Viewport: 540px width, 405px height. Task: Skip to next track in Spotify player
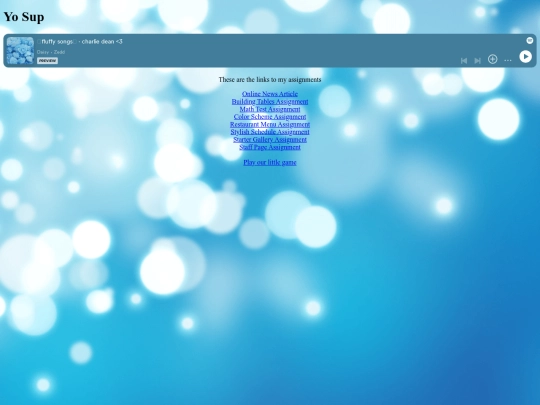477,61
